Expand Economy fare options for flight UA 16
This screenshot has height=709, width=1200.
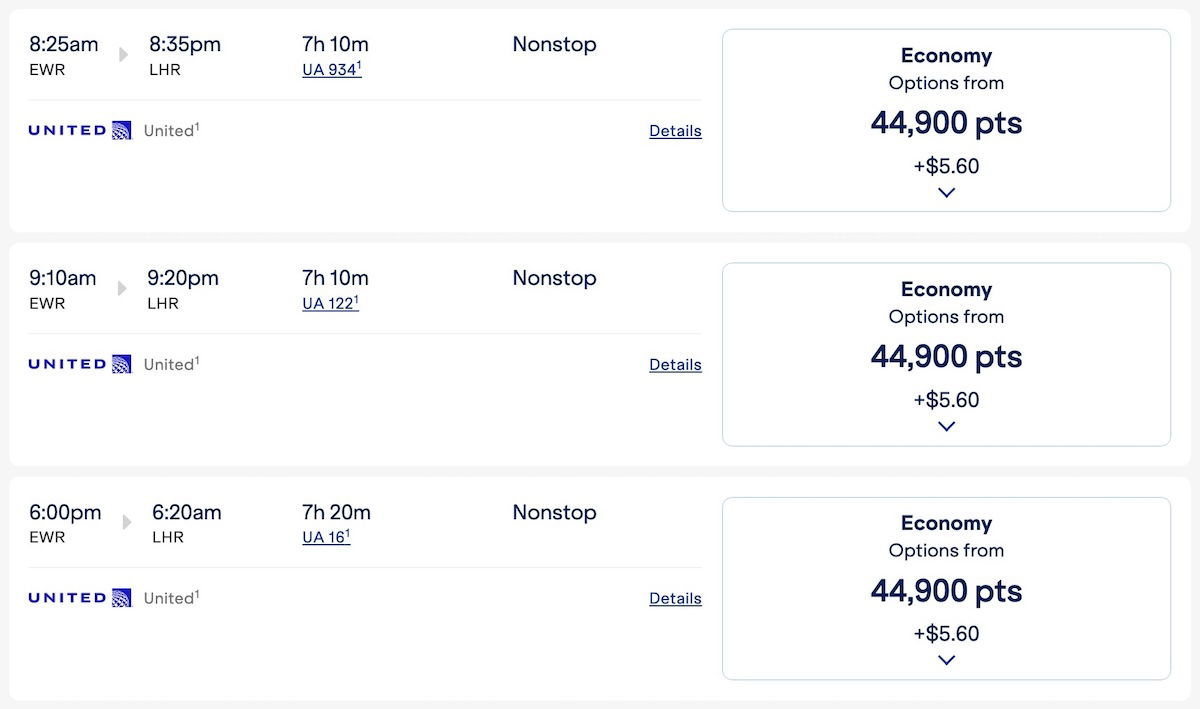pyautogui.click(x=946, y=660)
